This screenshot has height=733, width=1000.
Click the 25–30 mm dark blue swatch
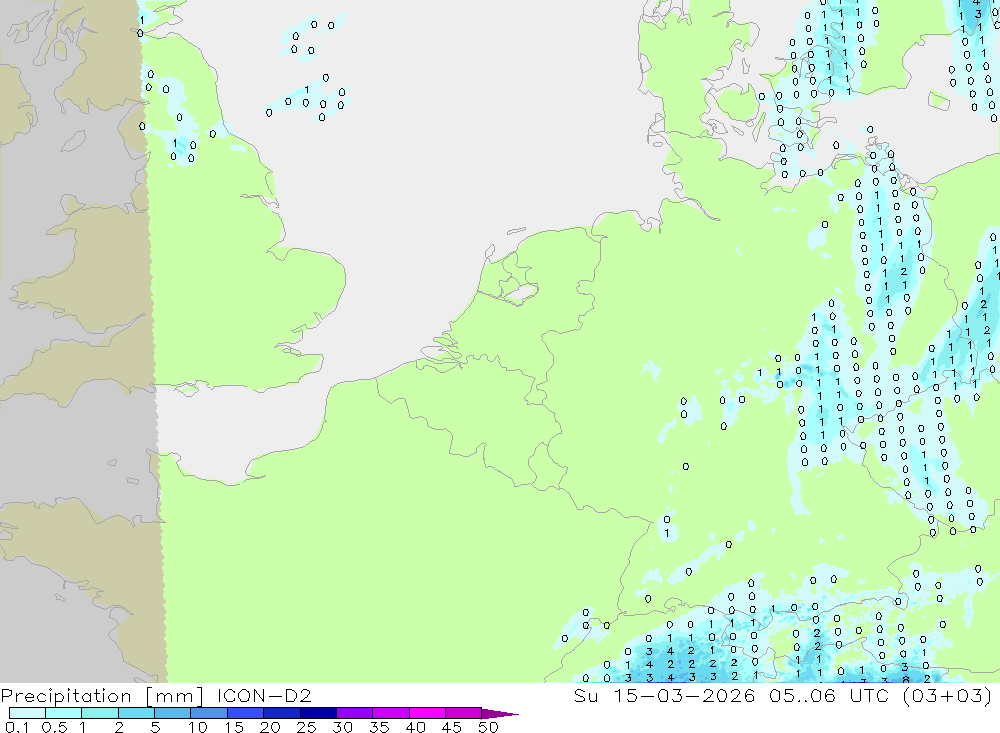tap(318, 713)
